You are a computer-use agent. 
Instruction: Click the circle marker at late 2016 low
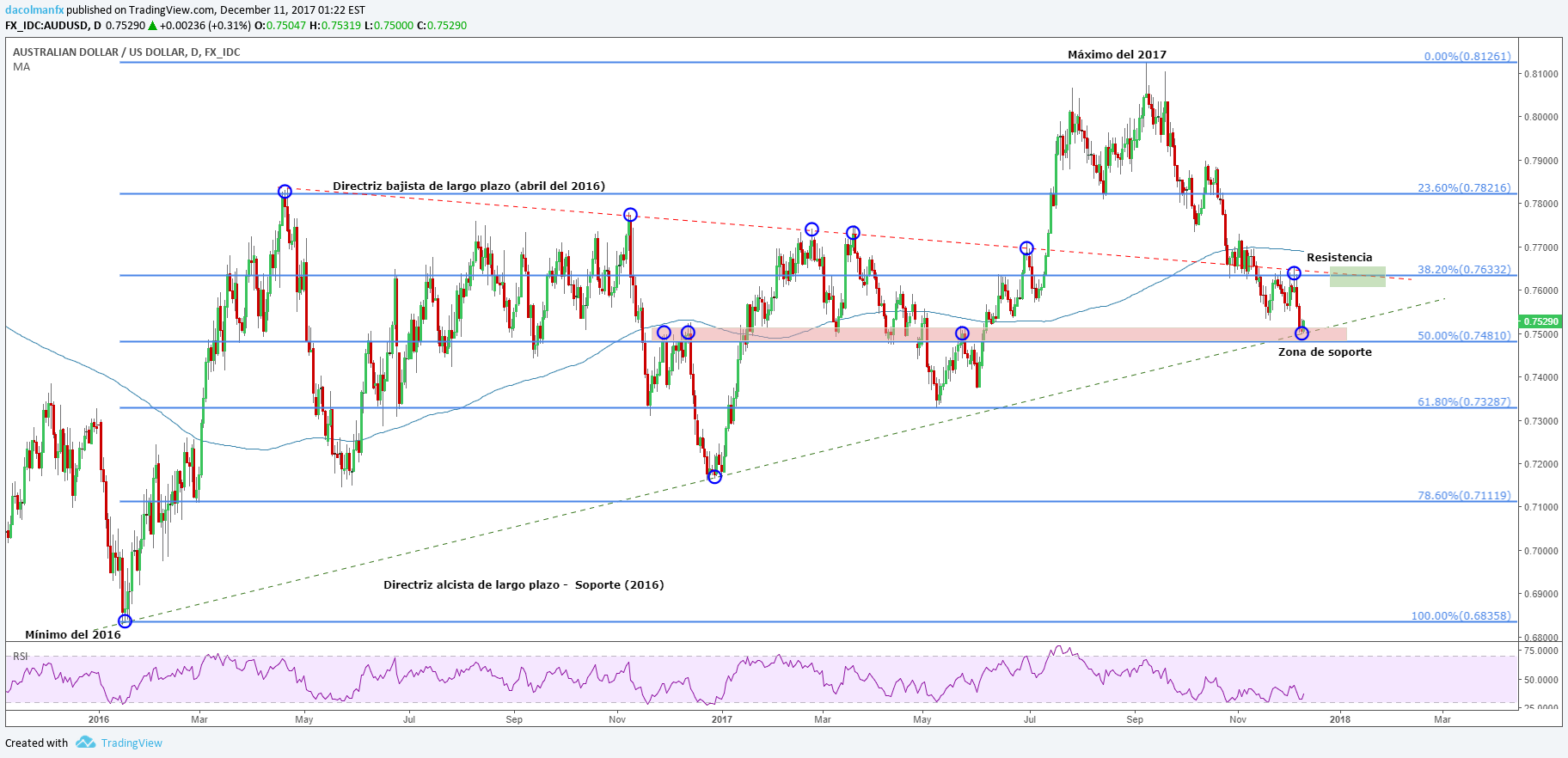coord(714,477)
